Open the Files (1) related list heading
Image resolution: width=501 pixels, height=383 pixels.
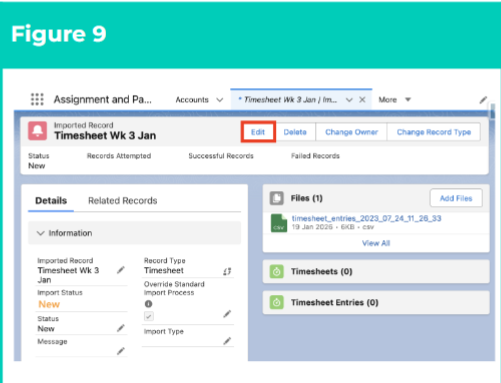click(x=307, y=198)
